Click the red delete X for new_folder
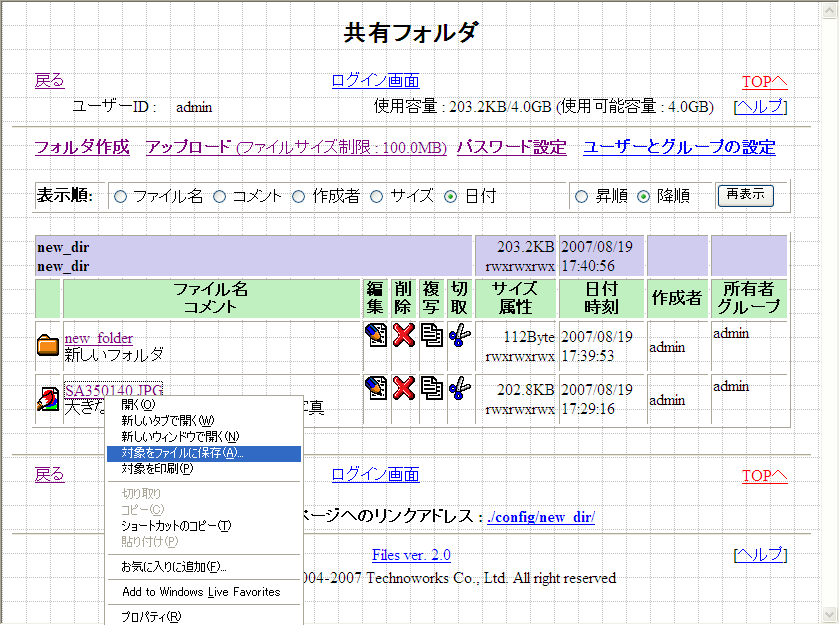 (404, 335)
